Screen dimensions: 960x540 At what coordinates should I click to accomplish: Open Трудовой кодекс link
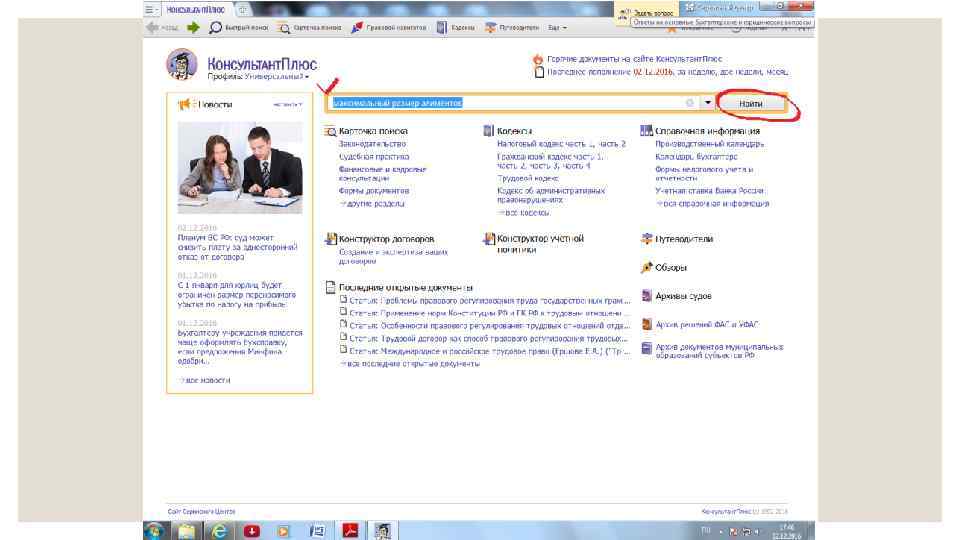point(528,178)
